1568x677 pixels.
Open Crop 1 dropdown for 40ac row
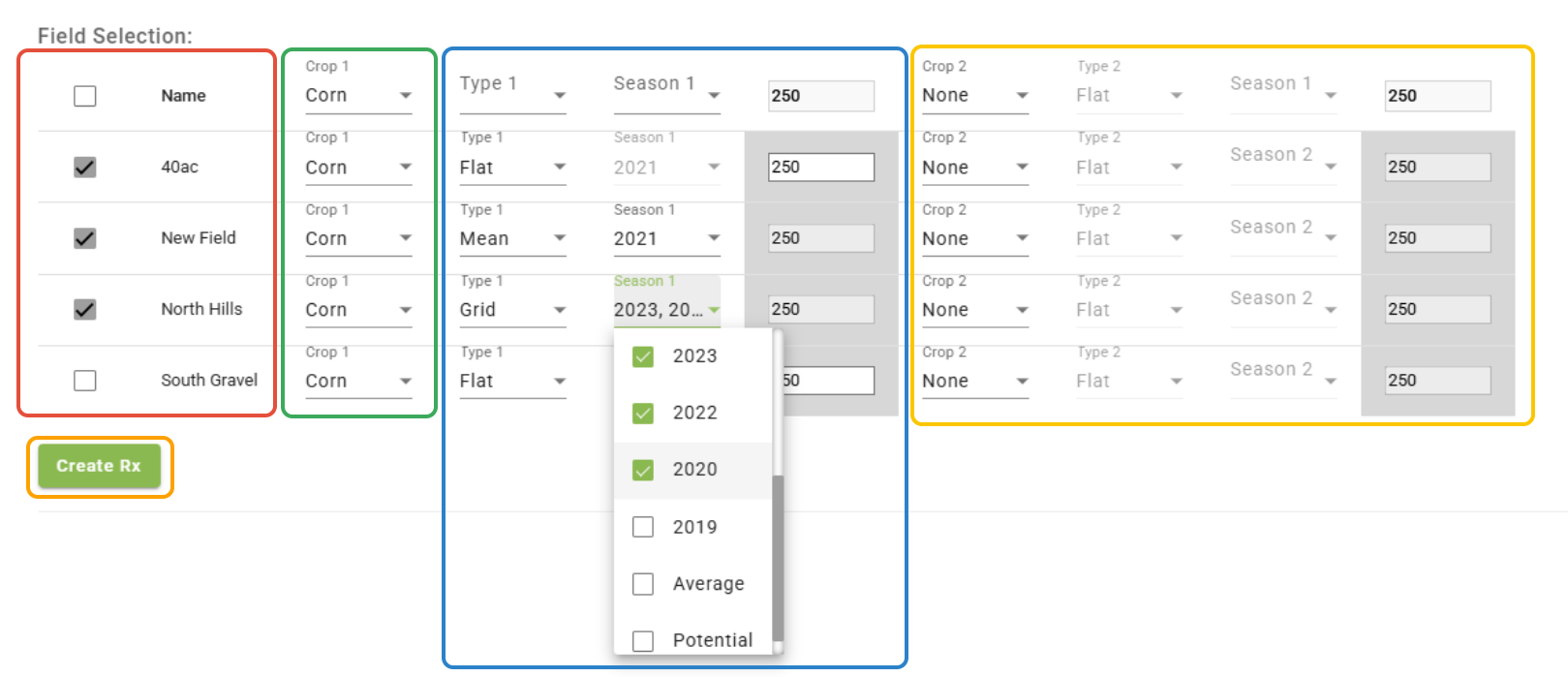[358, 168]
